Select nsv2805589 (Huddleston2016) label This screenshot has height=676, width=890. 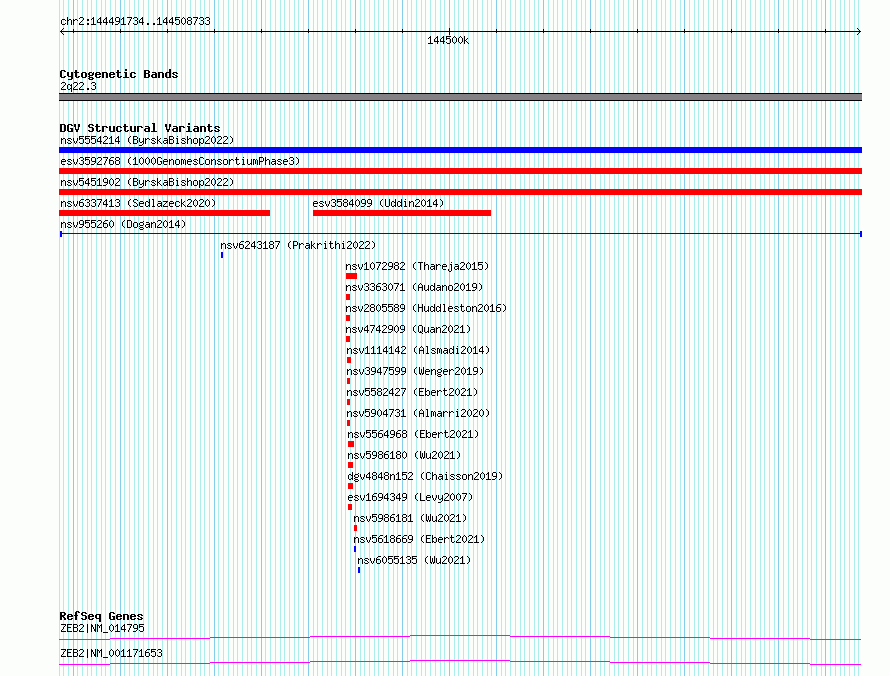(x=426, y=308)
